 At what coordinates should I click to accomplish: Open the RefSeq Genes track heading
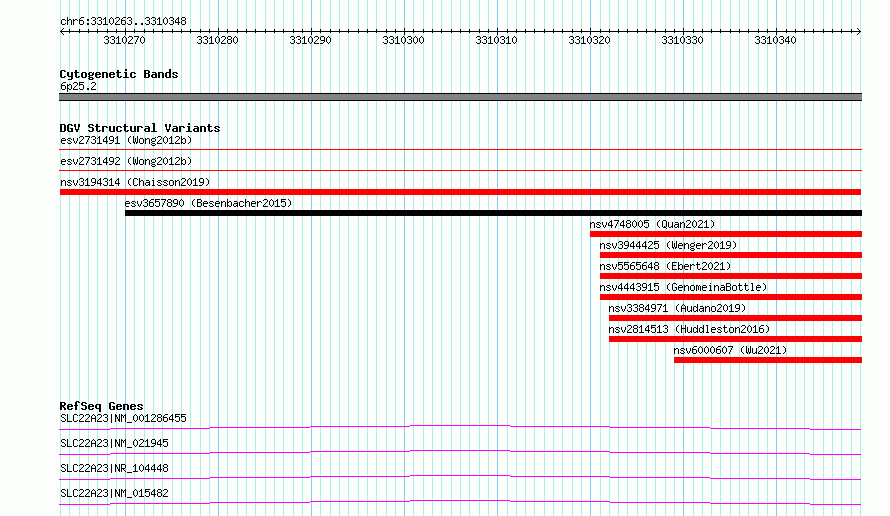101,406
